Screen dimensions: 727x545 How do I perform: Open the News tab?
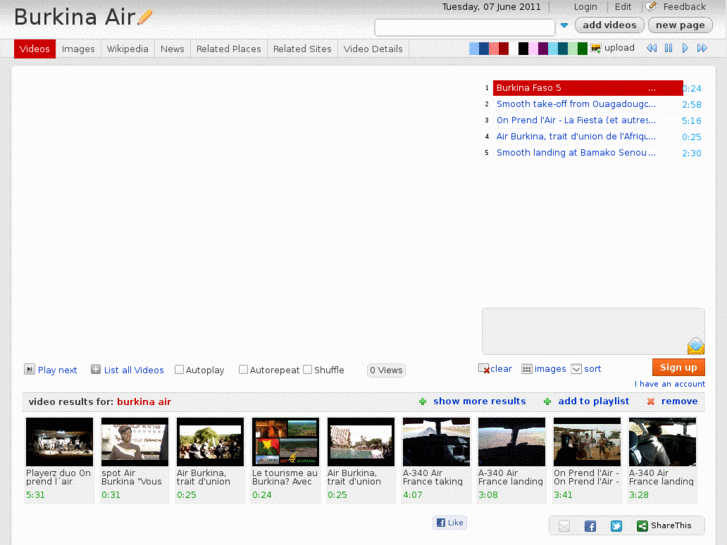(x=172, y=49)
